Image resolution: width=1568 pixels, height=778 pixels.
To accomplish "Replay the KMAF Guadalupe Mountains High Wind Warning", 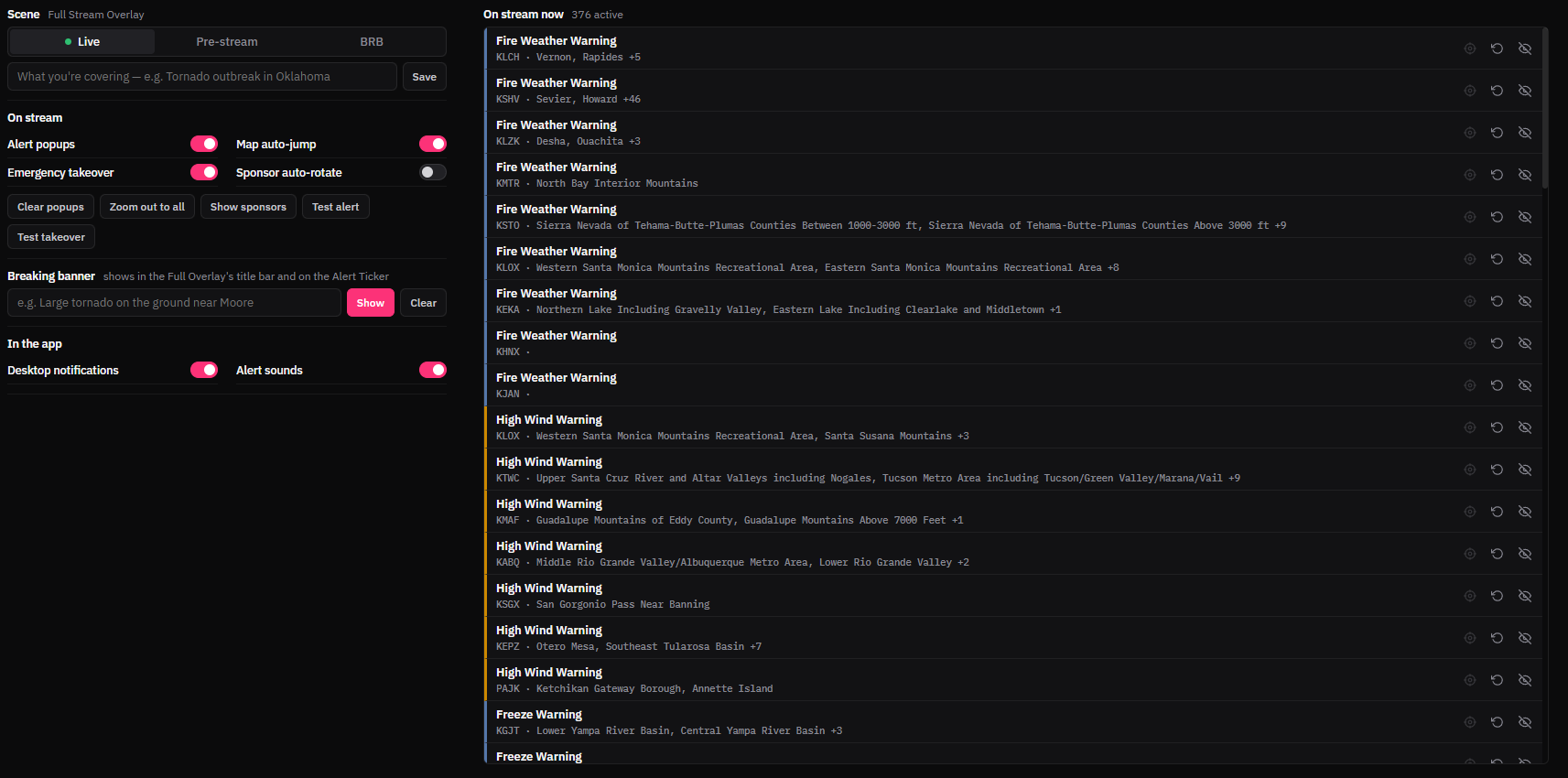I will click(x=1498, y=512).
